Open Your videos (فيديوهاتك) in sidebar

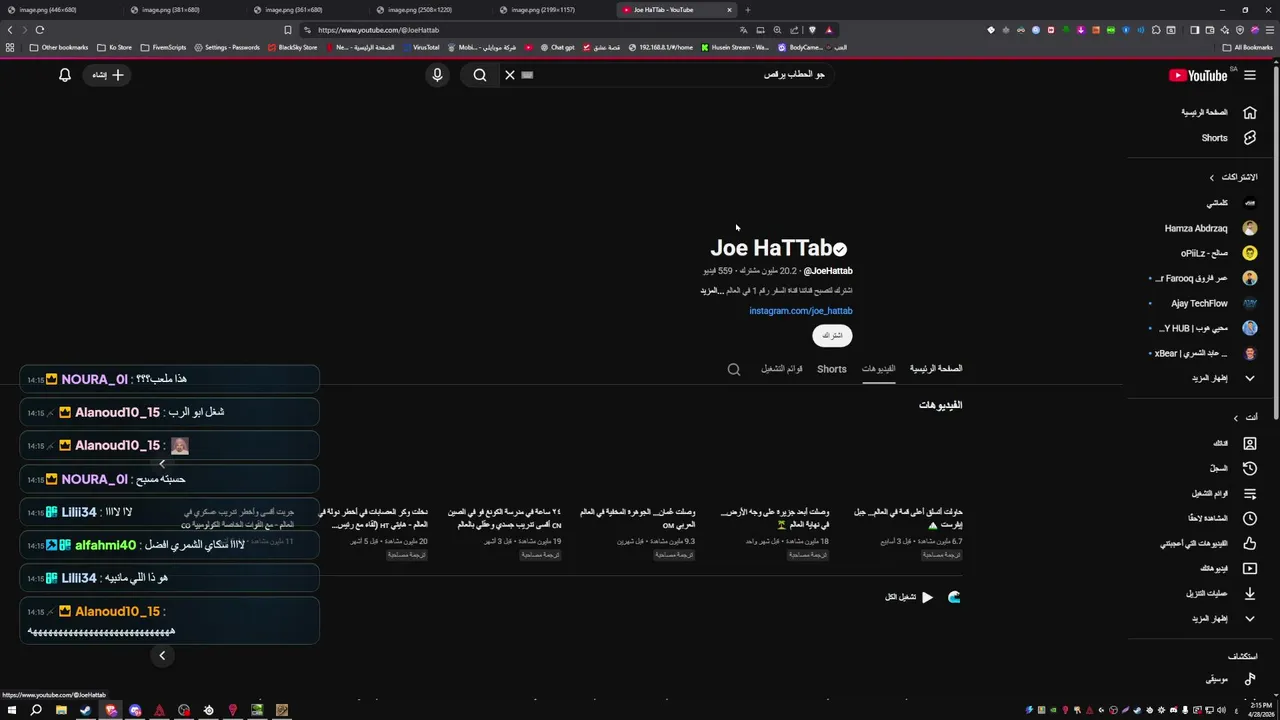click(x=1228, y=568)
